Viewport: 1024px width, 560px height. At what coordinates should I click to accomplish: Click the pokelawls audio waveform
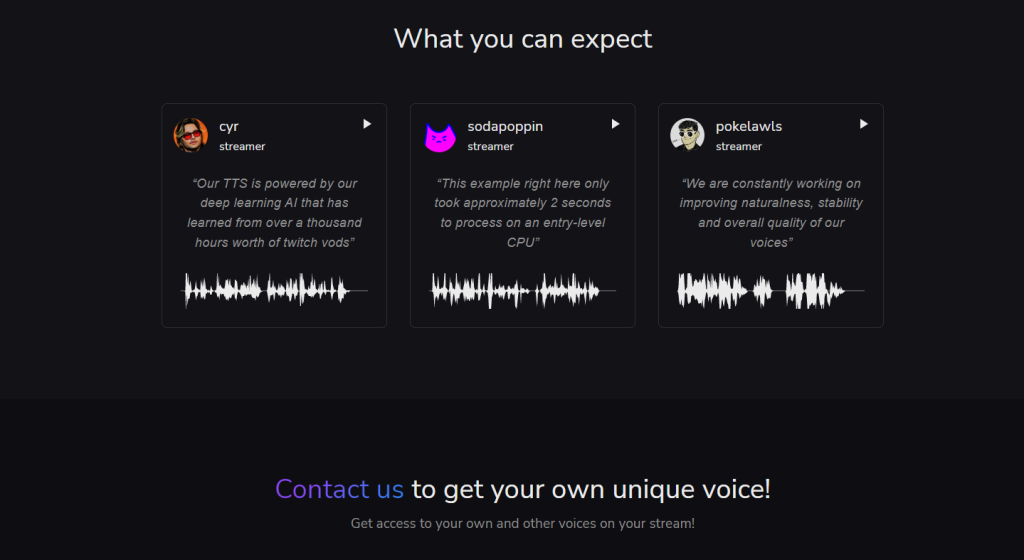[x=770, y=291]
